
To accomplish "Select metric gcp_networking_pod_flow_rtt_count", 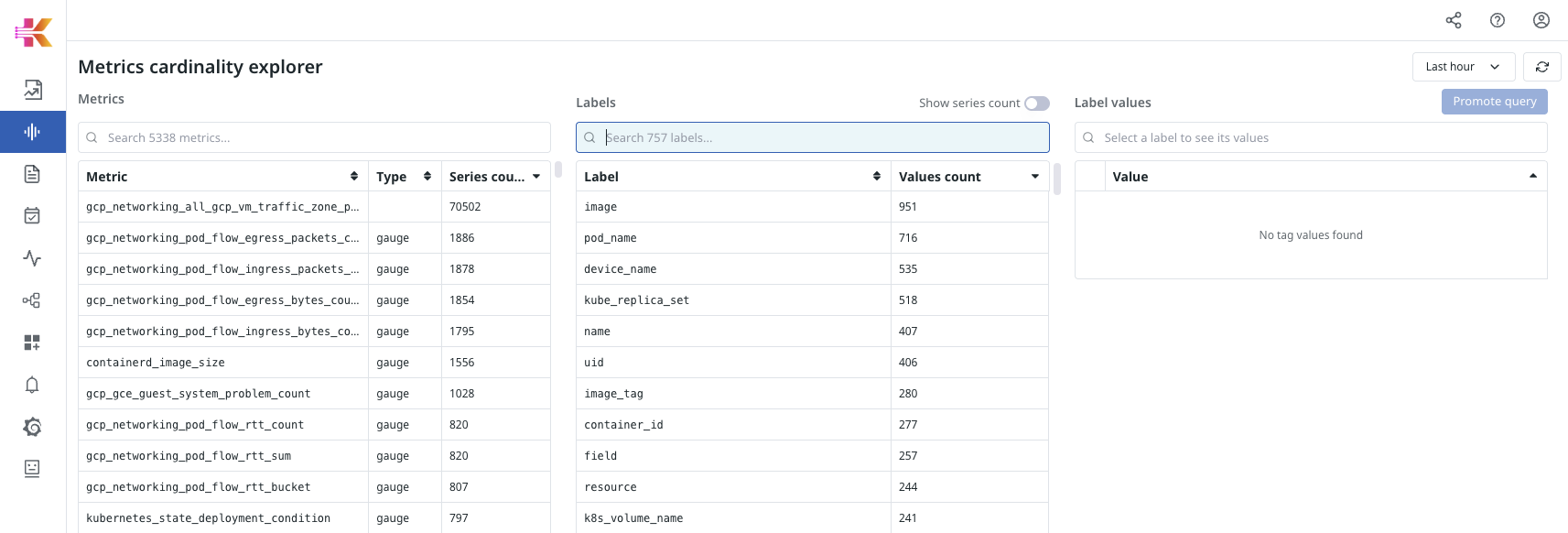I will click(x=195, y=425).
